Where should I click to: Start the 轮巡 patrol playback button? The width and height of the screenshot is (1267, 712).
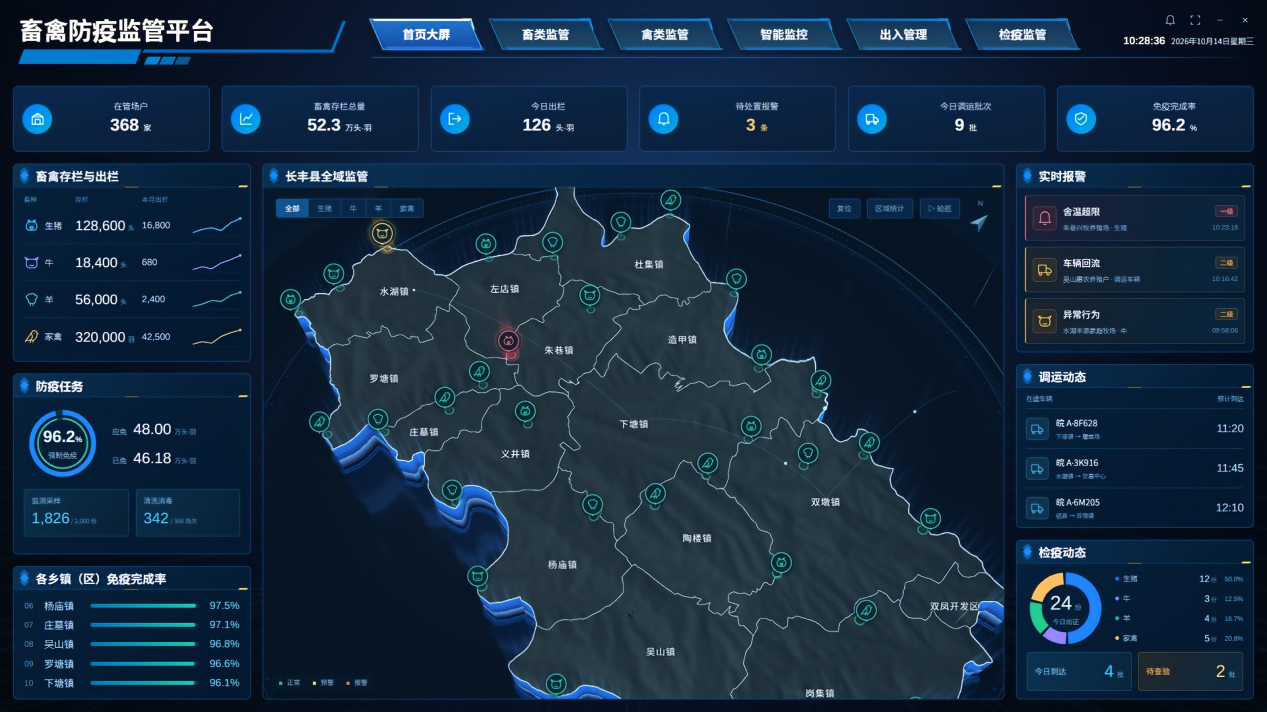coord(940,209)
